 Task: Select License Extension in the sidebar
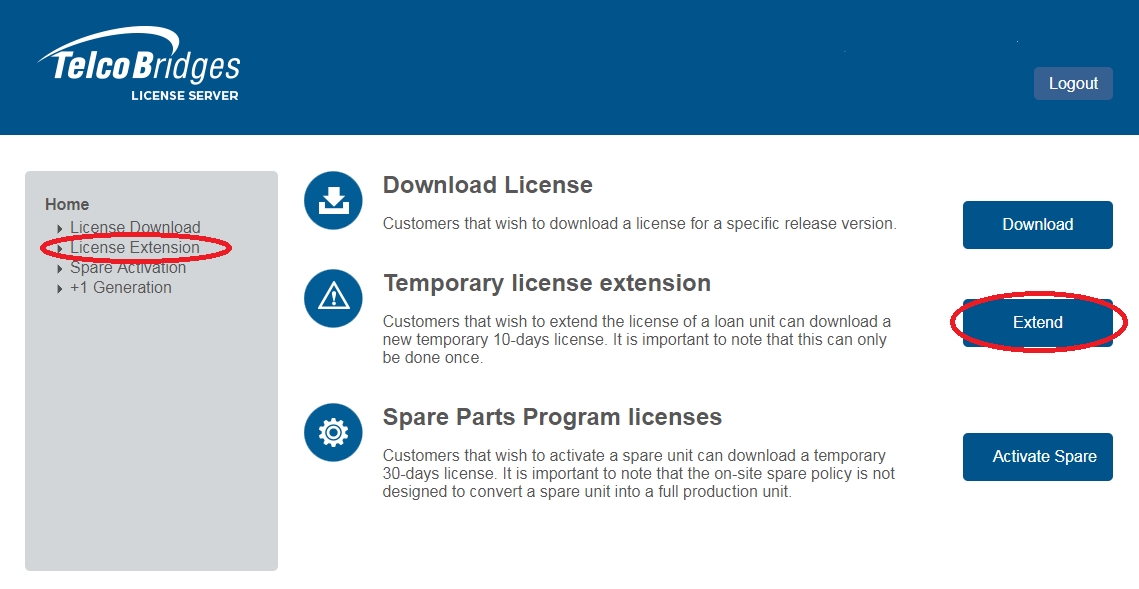135,248
